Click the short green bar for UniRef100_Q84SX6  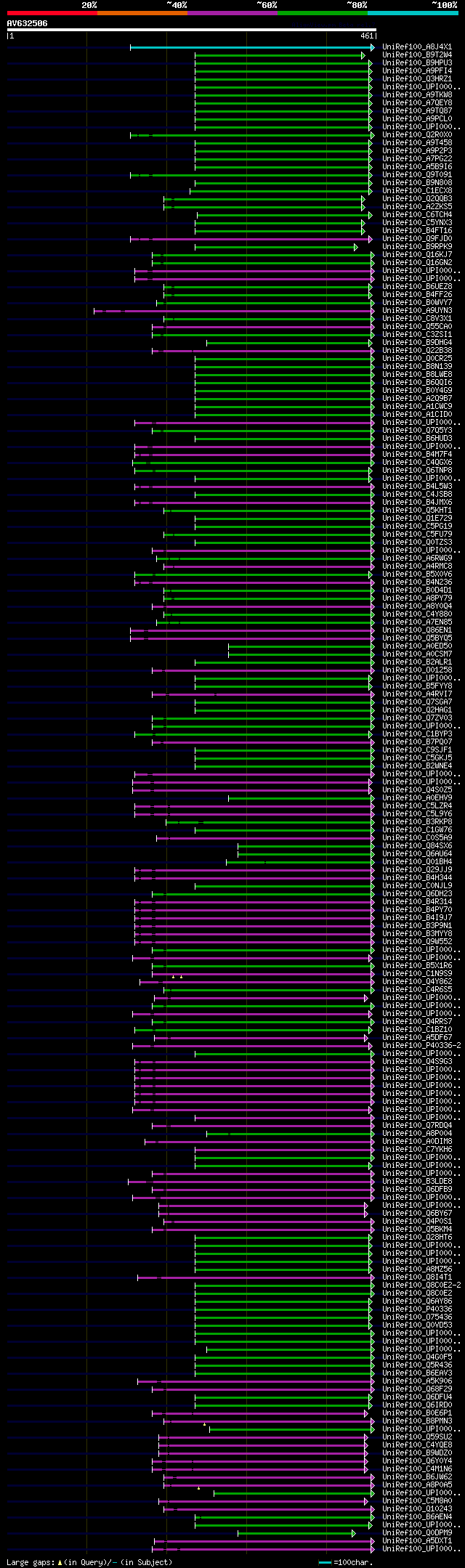click(x=306, y=846)
